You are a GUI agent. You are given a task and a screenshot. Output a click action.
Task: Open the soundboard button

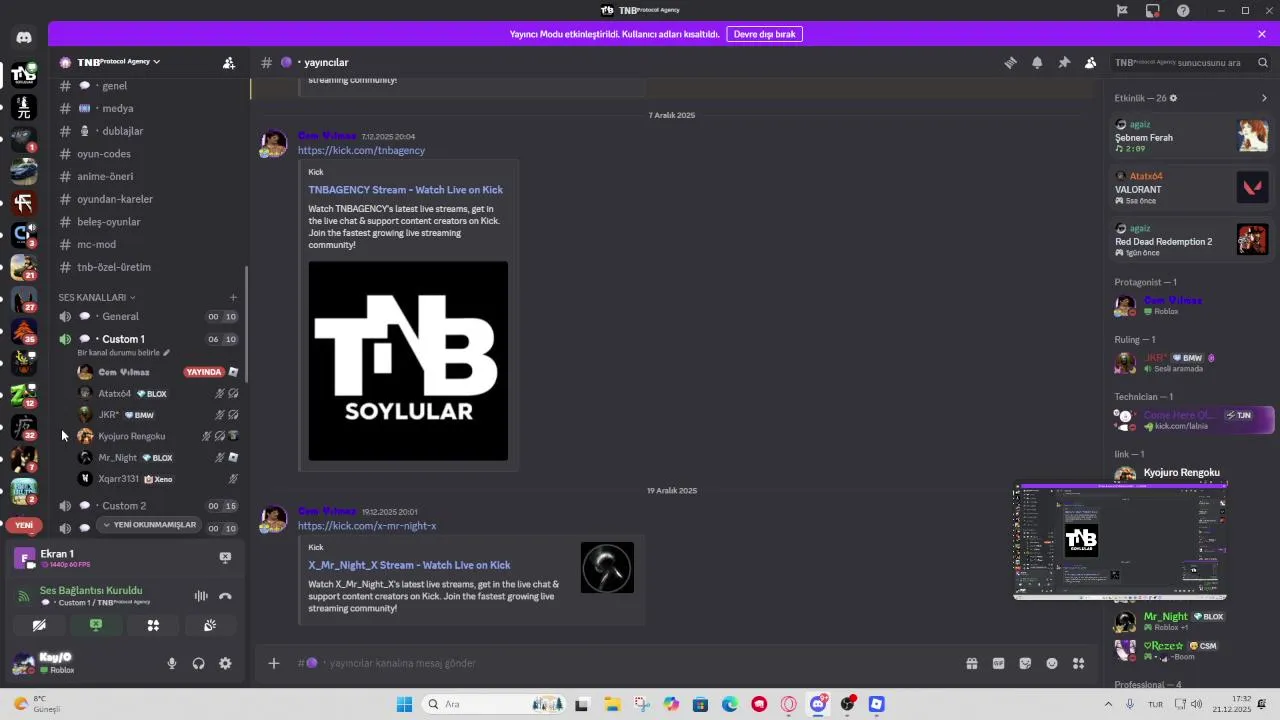tap(210, 625)
